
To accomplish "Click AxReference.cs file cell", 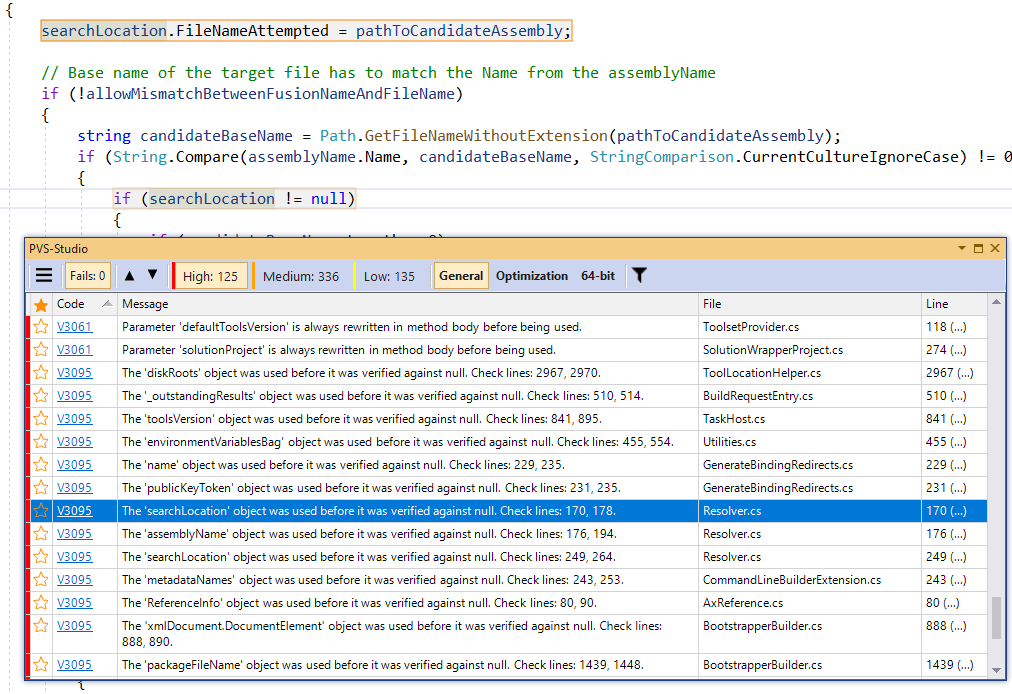I will click(x=810, y=602).
